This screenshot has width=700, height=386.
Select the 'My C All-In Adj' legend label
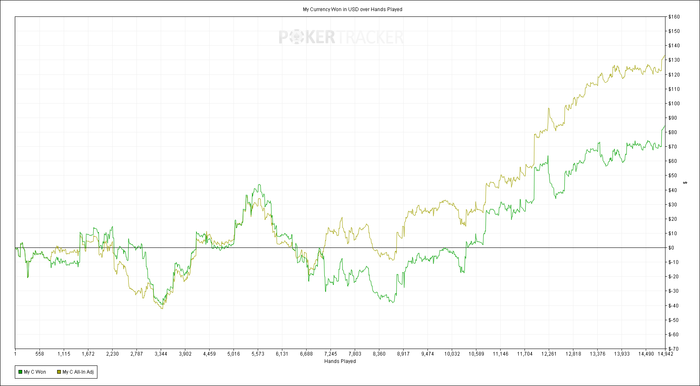pos(78,371)
